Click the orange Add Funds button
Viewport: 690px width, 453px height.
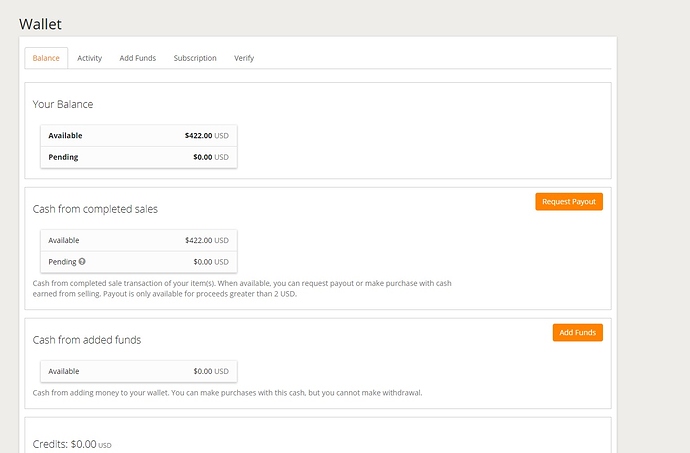tap(578, 332)
